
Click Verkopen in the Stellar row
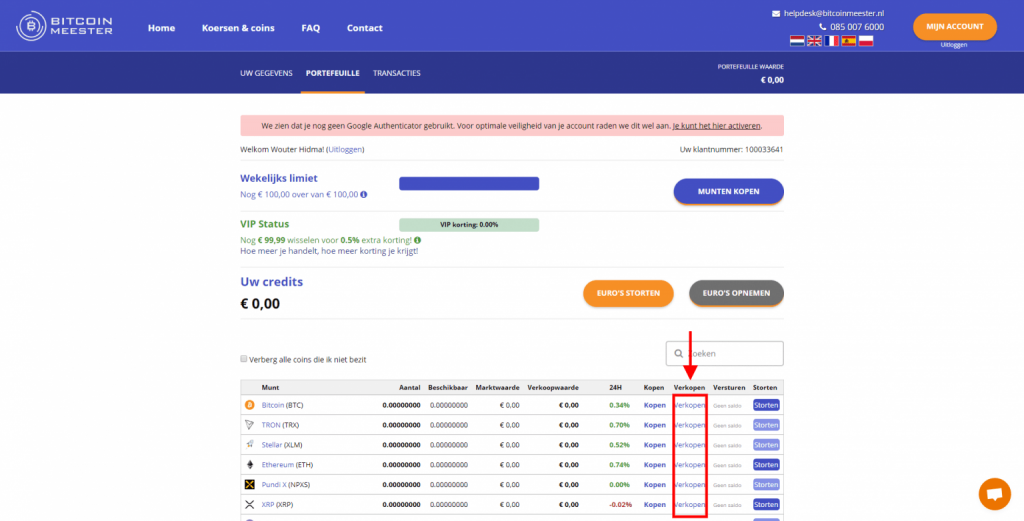point(690,445)
